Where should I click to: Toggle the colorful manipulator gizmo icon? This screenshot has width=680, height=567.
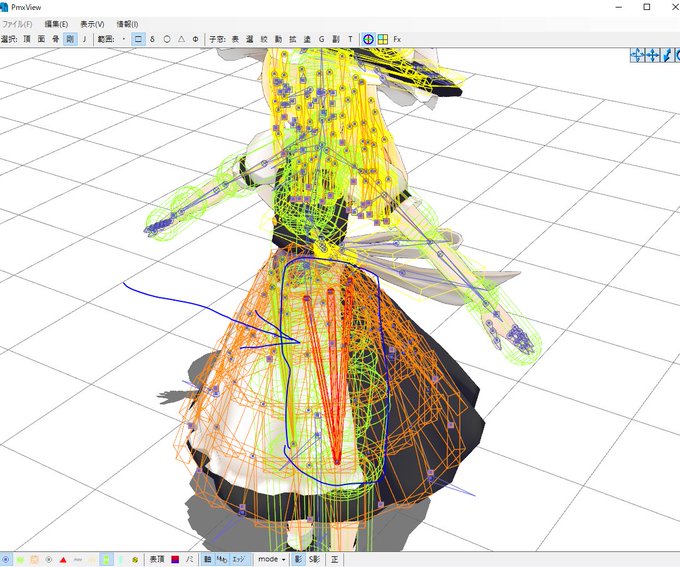tap(368, 39)
